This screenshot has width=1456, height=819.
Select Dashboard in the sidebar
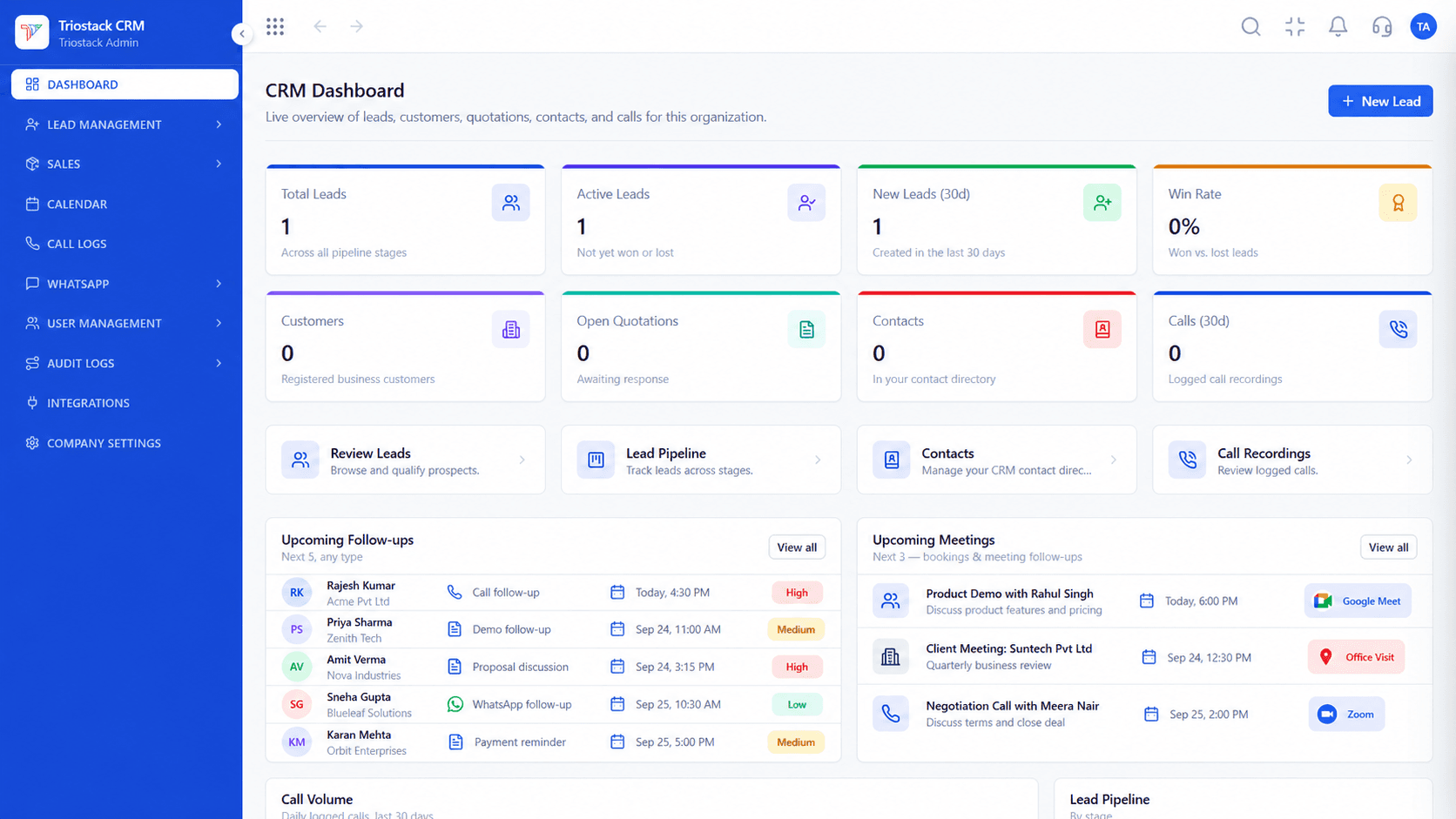125,84
